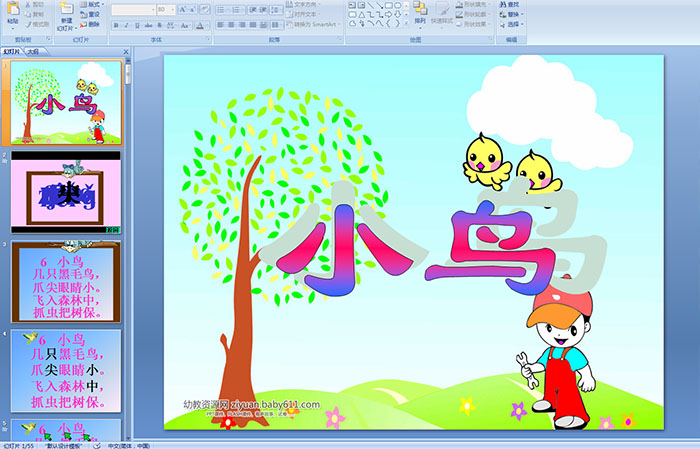Toggle Bold formatting
Screen dimensions: 700x449
pos(114,24)
